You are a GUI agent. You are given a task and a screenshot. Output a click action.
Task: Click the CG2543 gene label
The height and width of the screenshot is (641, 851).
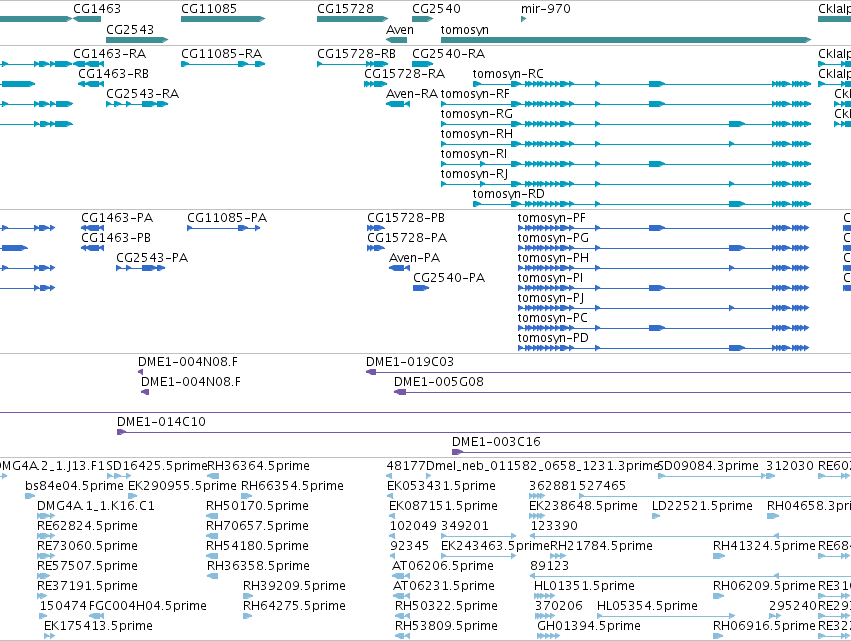point(130,29)
